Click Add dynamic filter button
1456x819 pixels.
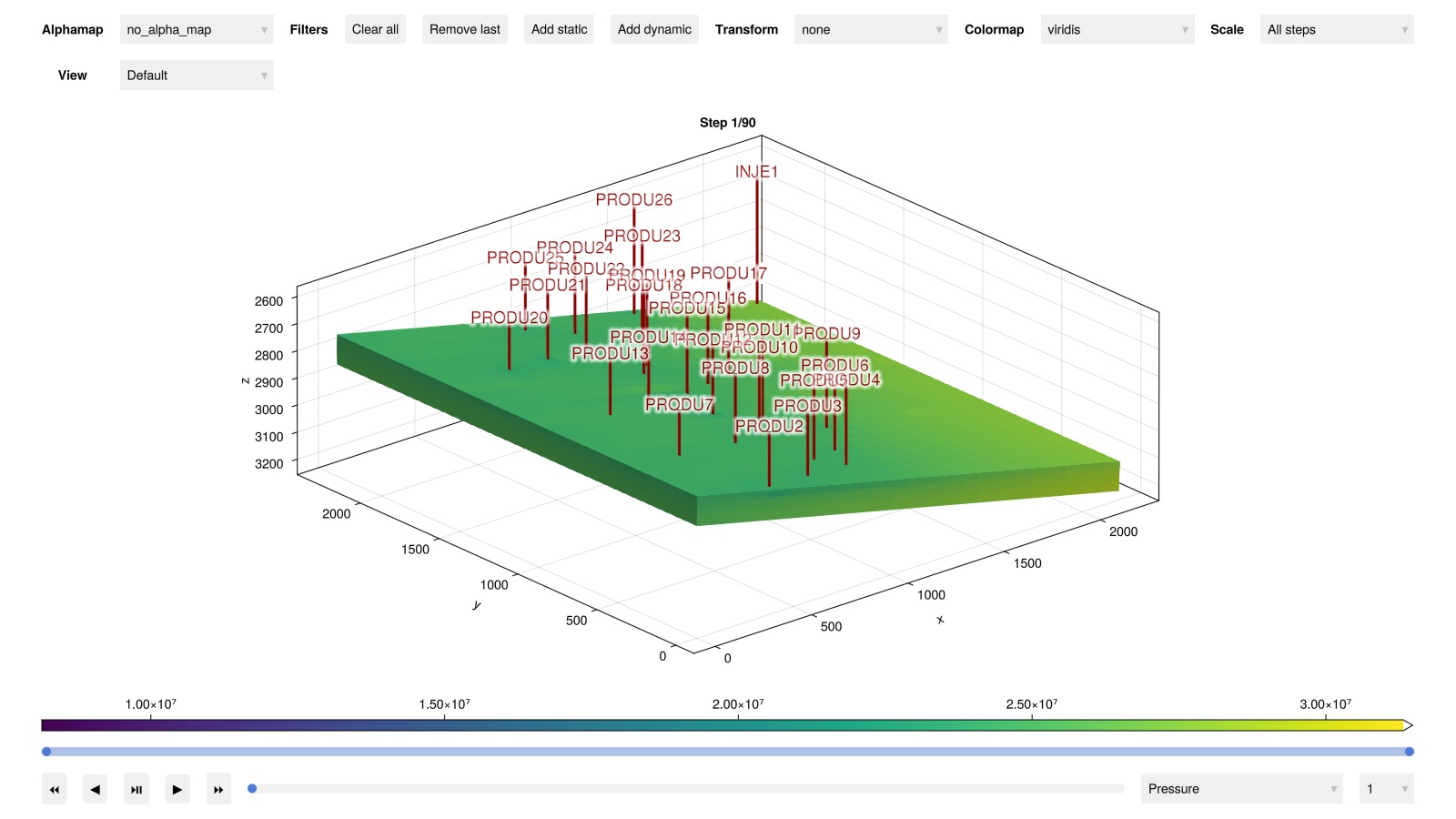(654, 30)
